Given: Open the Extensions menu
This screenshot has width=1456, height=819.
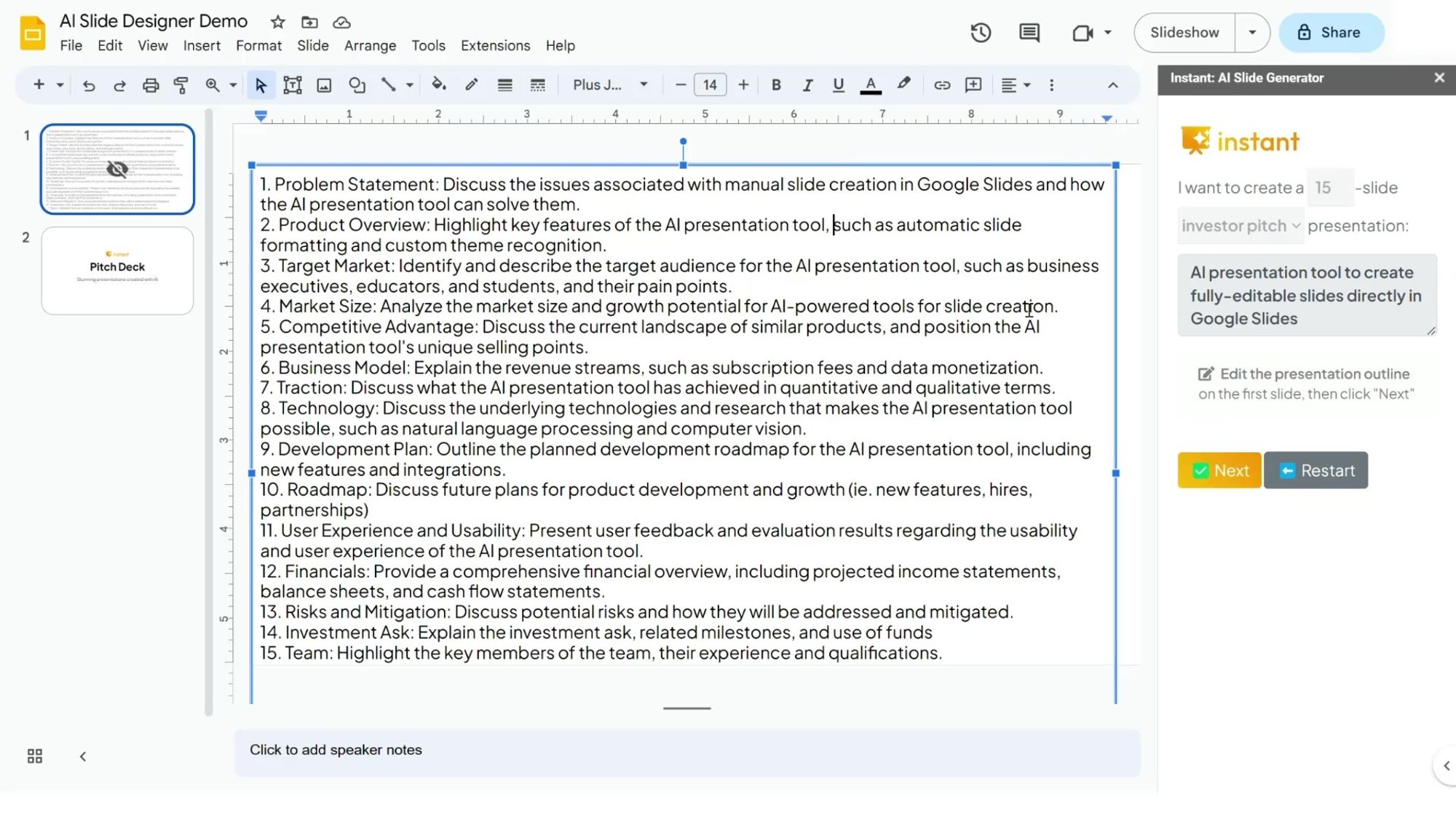Looking at the screenshot, I should pos(495,45).
